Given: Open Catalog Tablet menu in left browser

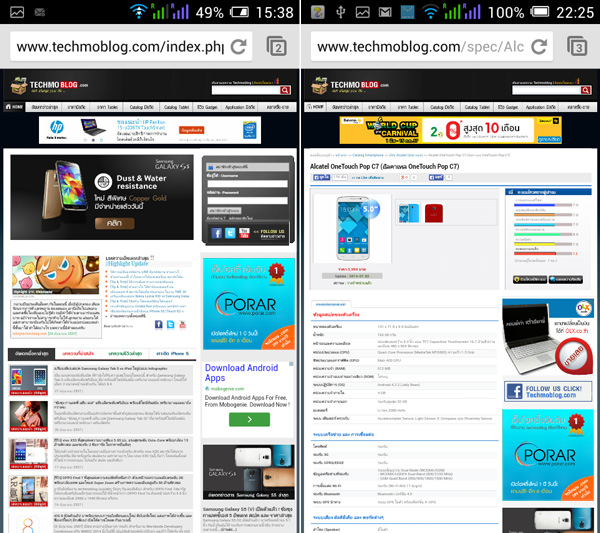Looking at the screenshot, I should pos(176,107).
